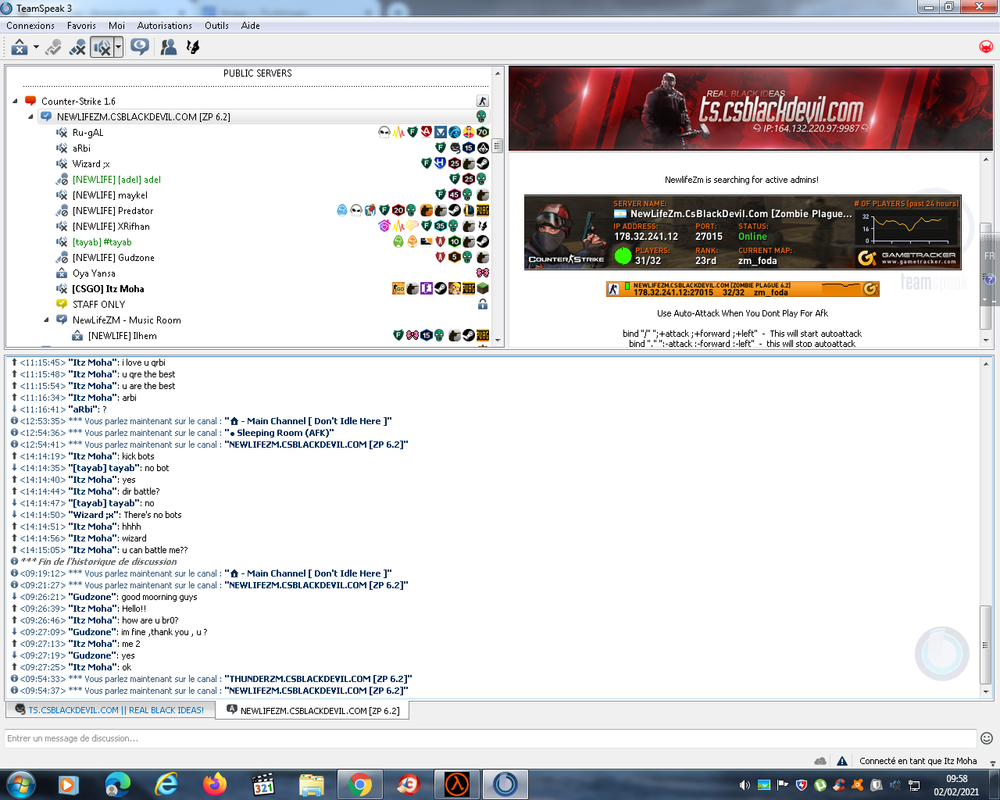Open the Connexions menu
This screenshot has width=1000, height=800.
(31, 26)
